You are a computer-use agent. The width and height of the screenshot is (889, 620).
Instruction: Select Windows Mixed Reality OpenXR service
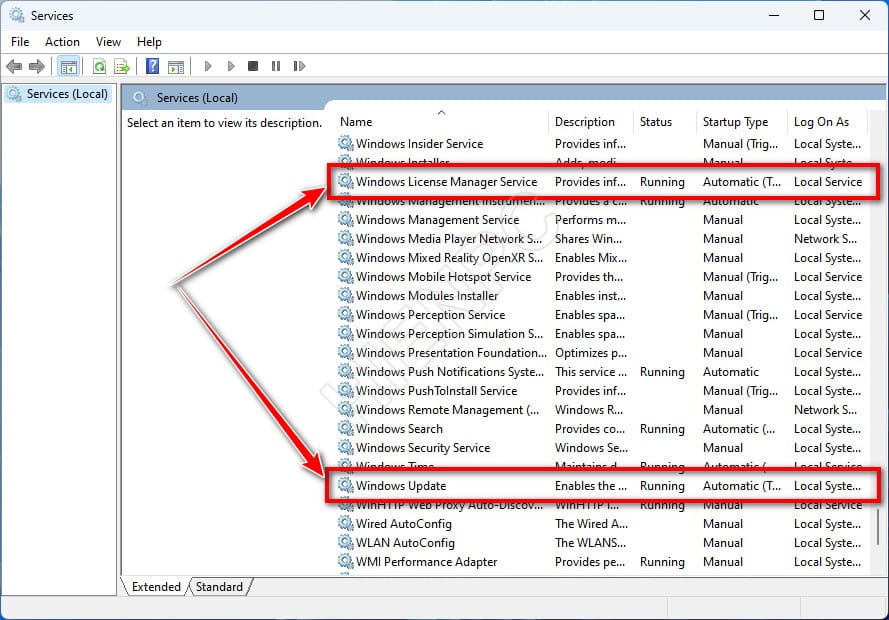point(601,258)
